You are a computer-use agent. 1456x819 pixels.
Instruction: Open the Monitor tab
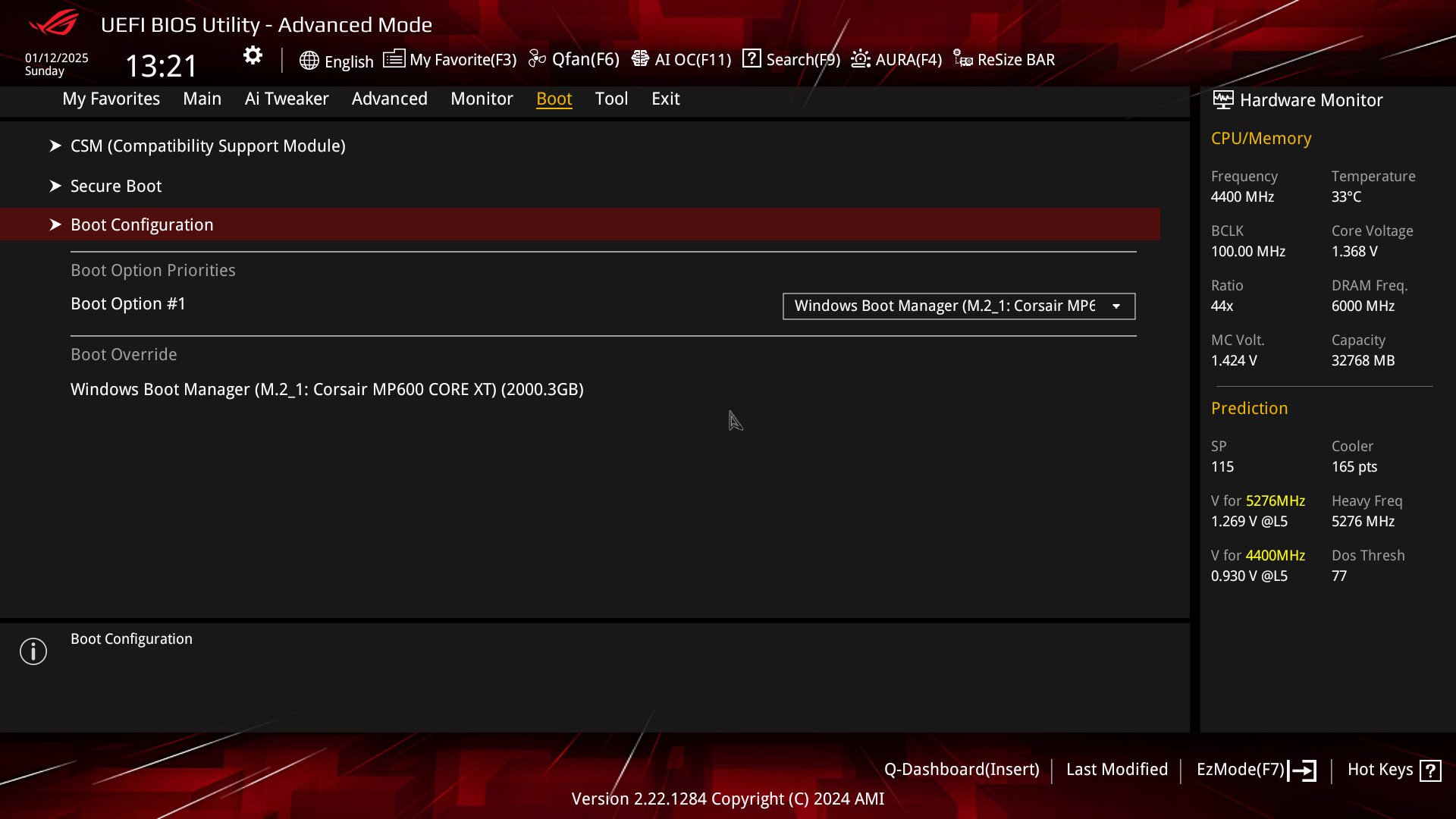482,99
